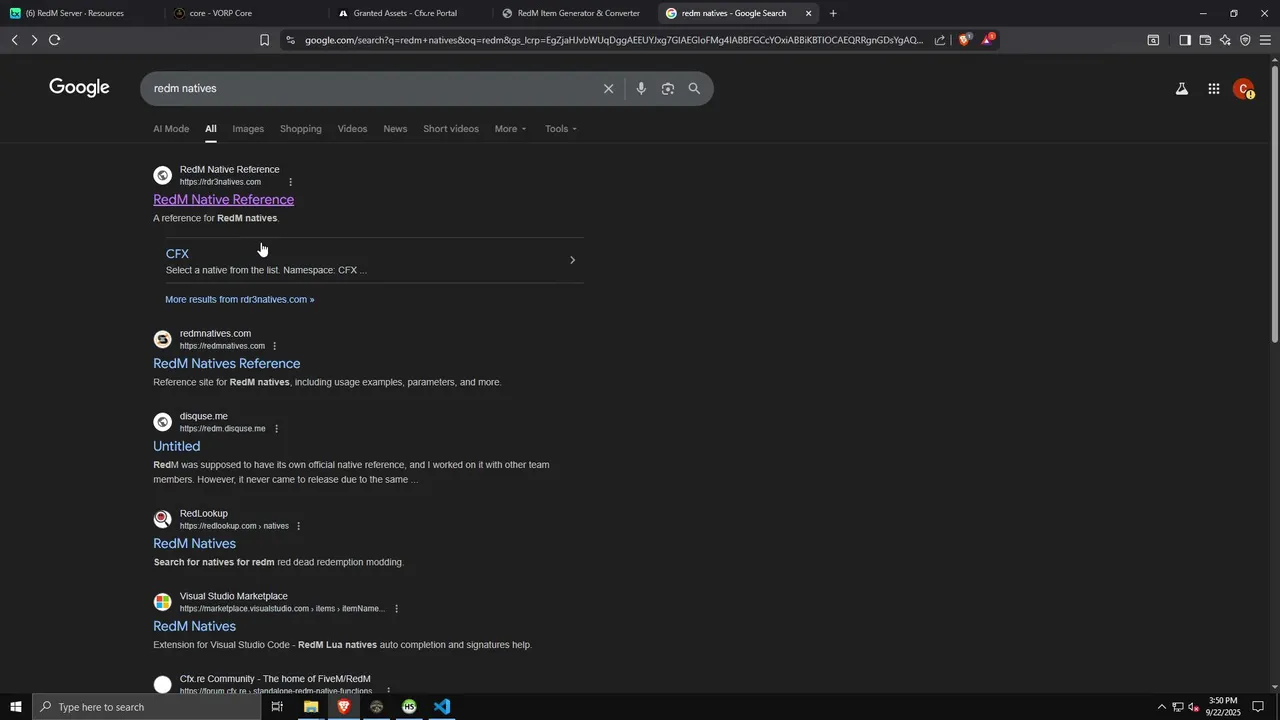Open options menu for redmnatives.com result

[x=275, y=346]
